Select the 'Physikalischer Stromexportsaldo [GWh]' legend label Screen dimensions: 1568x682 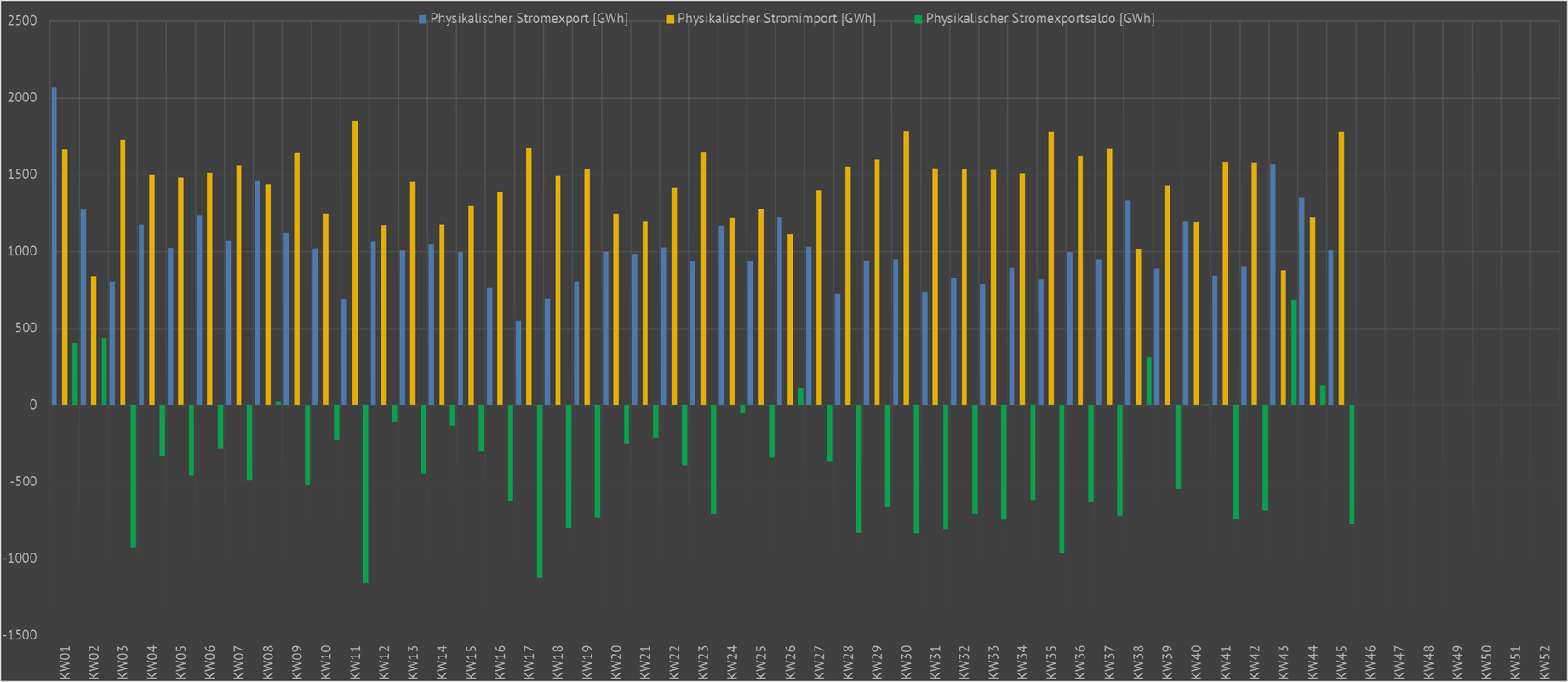(1039, 19)
